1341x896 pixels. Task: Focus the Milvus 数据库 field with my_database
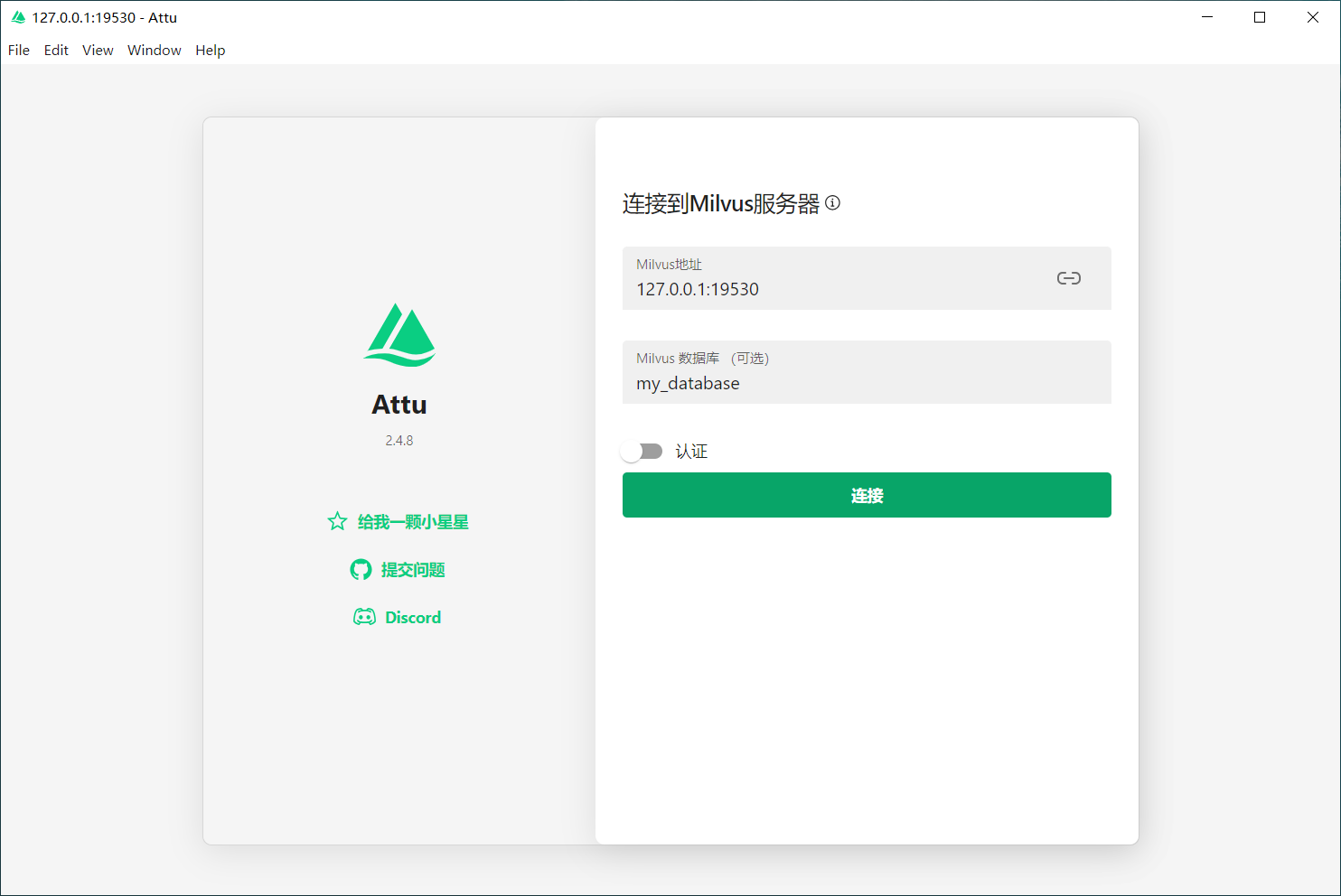867,372
